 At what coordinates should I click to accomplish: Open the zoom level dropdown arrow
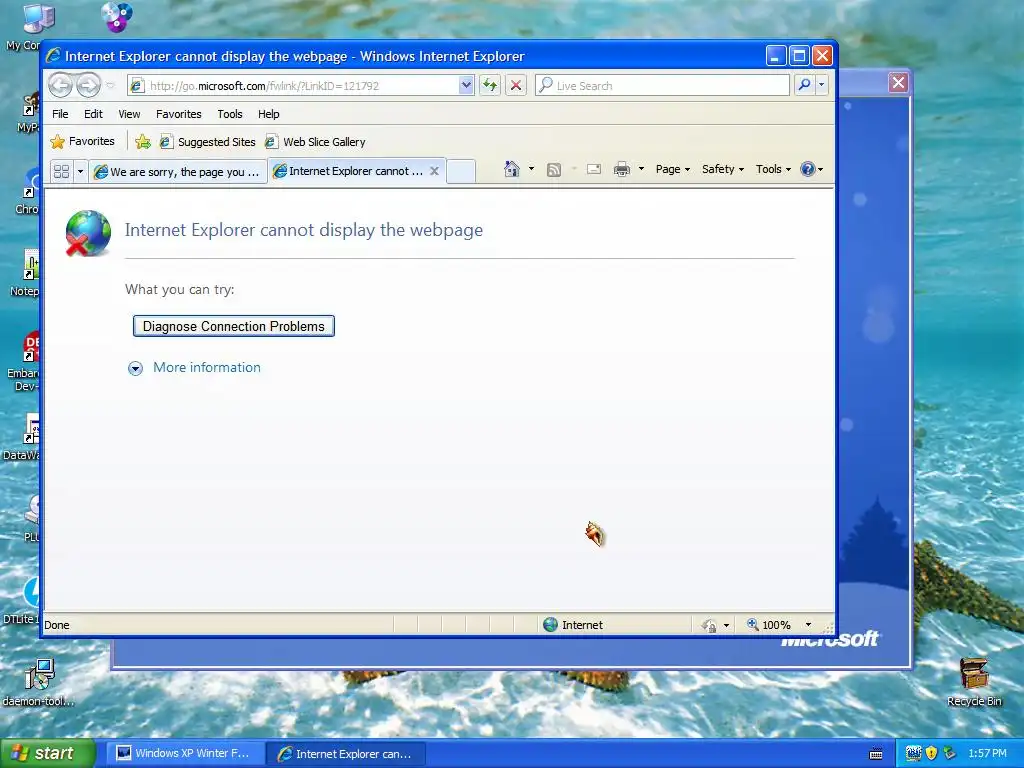click(x=808, y=625)
